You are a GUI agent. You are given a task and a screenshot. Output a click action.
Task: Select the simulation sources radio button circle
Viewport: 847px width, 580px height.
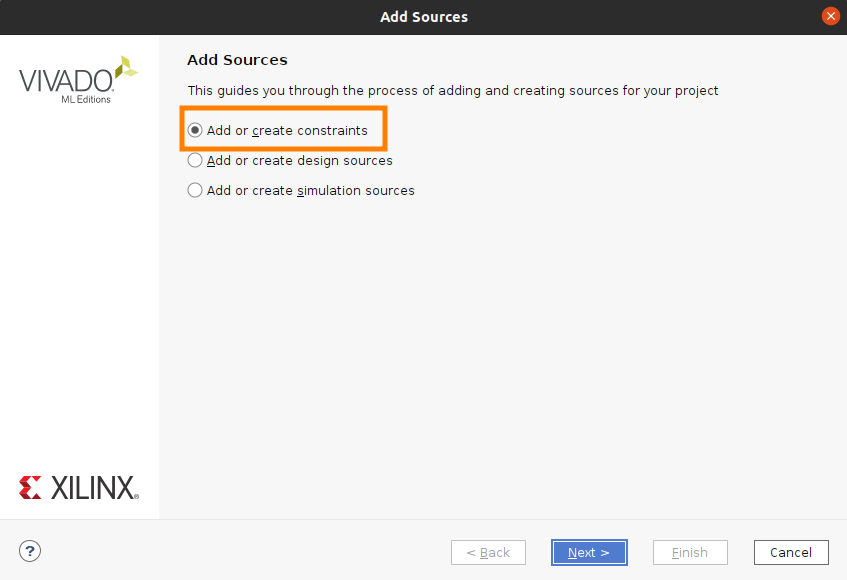[x=195, y=190]
